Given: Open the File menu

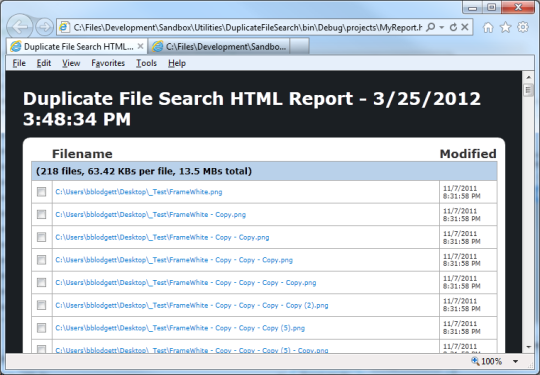Looking at the screenshot, I should pos(19,63).
